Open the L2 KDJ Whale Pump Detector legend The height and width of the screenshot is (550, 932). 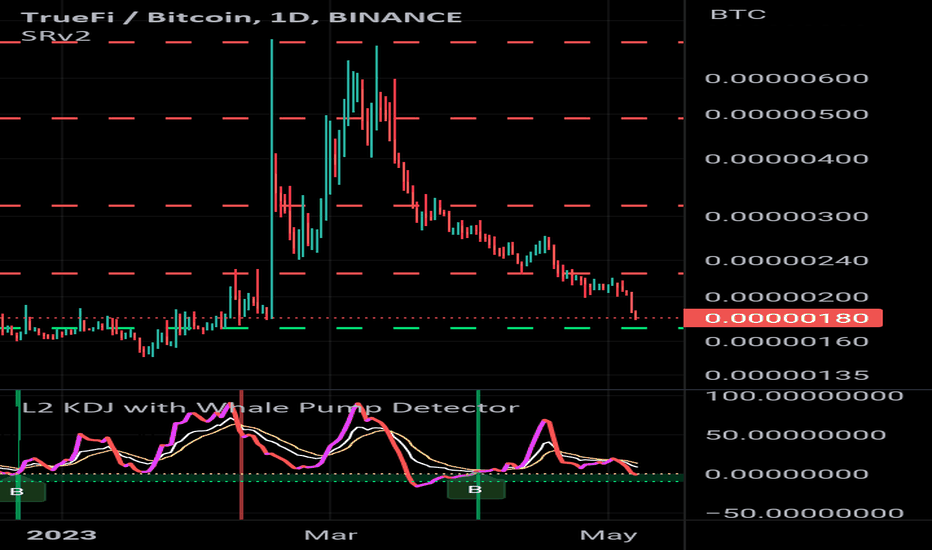point(270,407)
